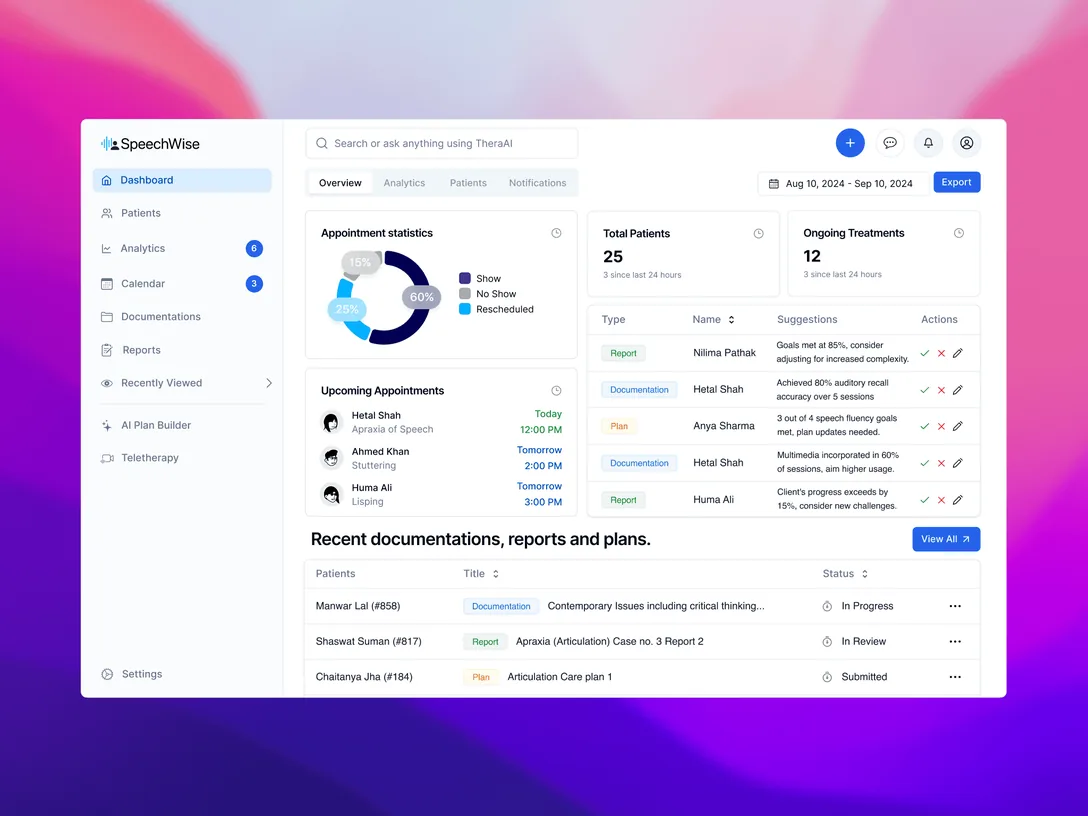
Task: Switch to the Notifications tab
Action: click(538, 182)
